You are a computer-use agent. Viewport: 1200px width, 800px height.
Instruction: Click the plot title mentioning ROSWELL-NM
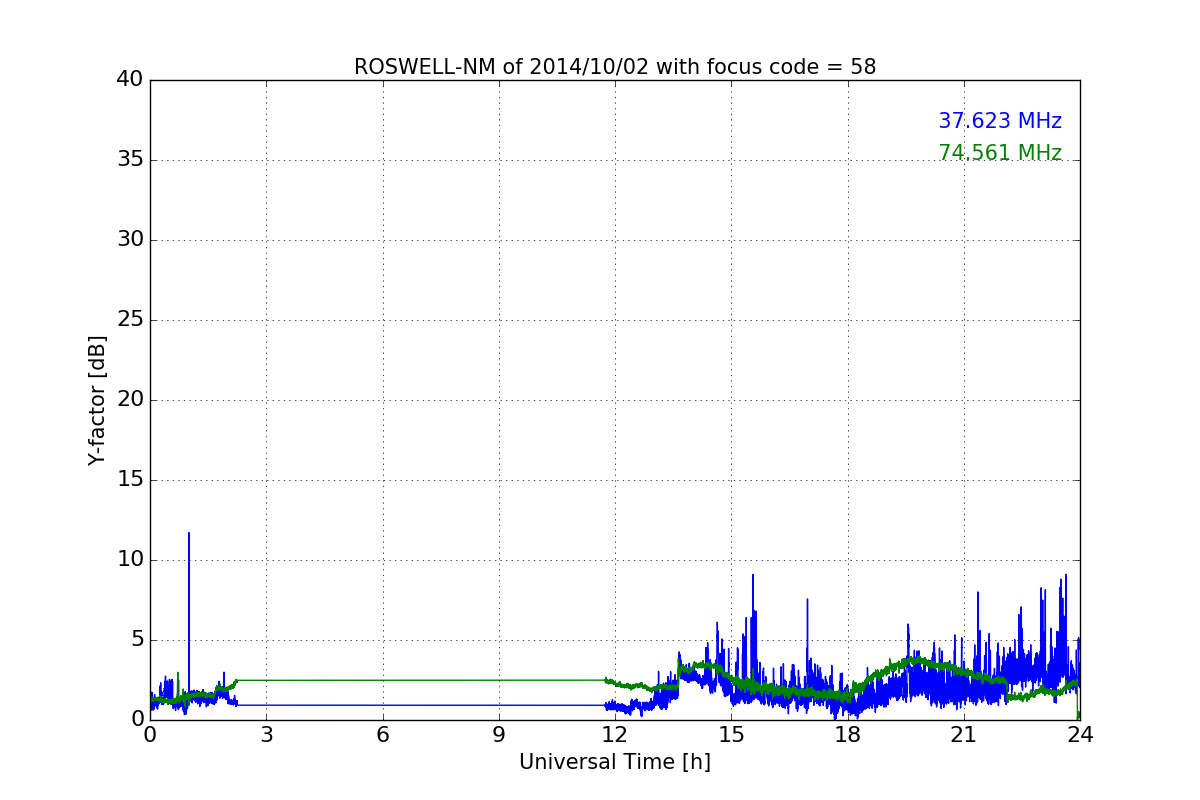[x=615, y=67]
